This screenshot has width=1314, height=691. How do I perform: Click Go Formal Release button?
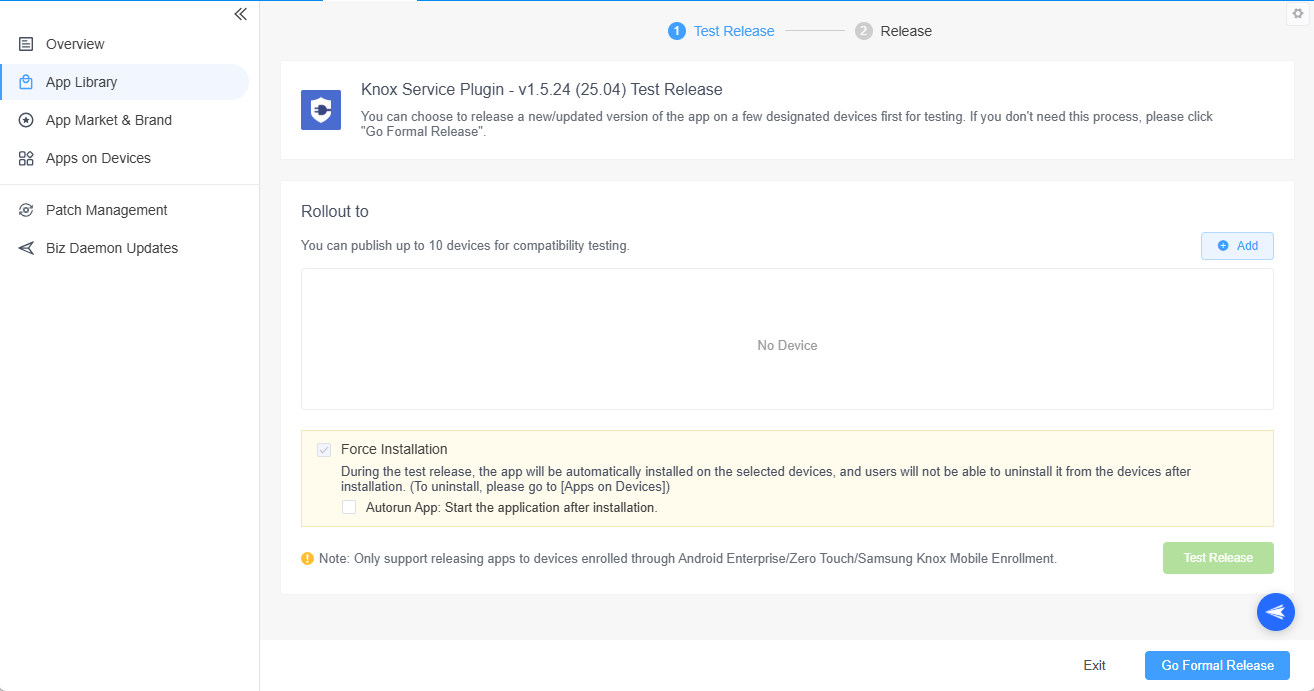point(1216,665)
